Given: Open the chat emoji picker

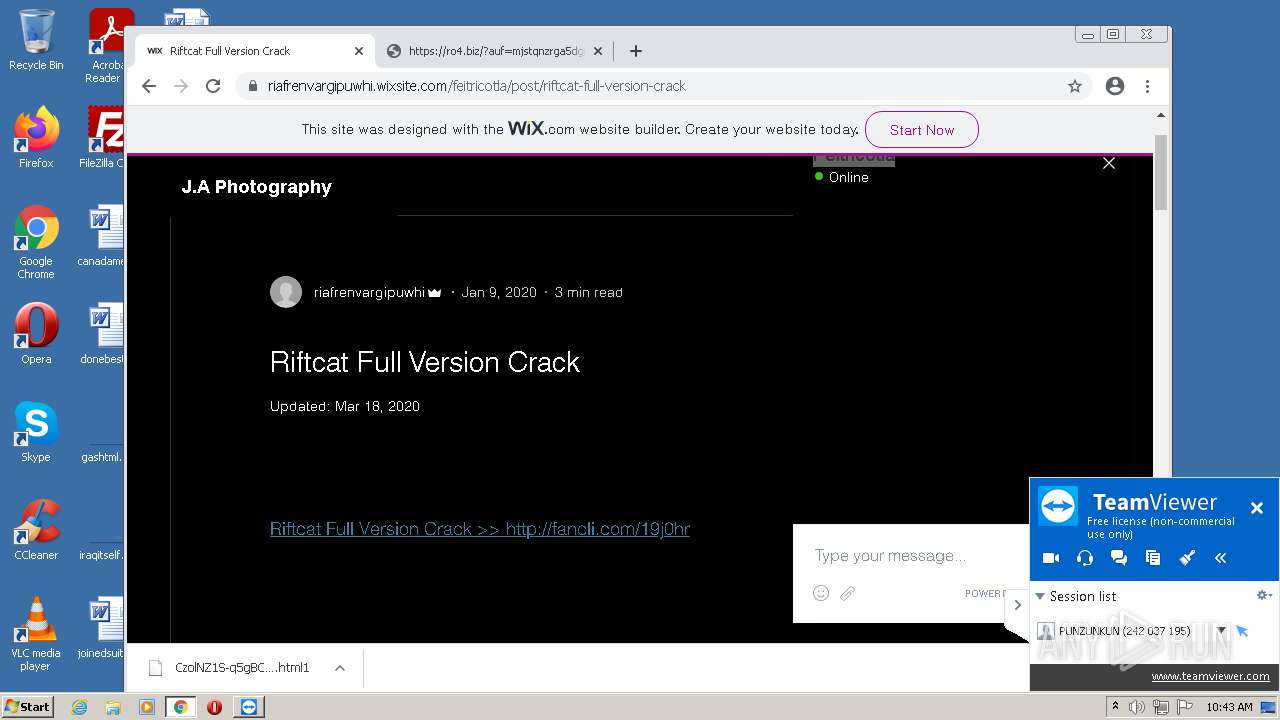Looking at the screenshot, I should click(x=821, y=593).
